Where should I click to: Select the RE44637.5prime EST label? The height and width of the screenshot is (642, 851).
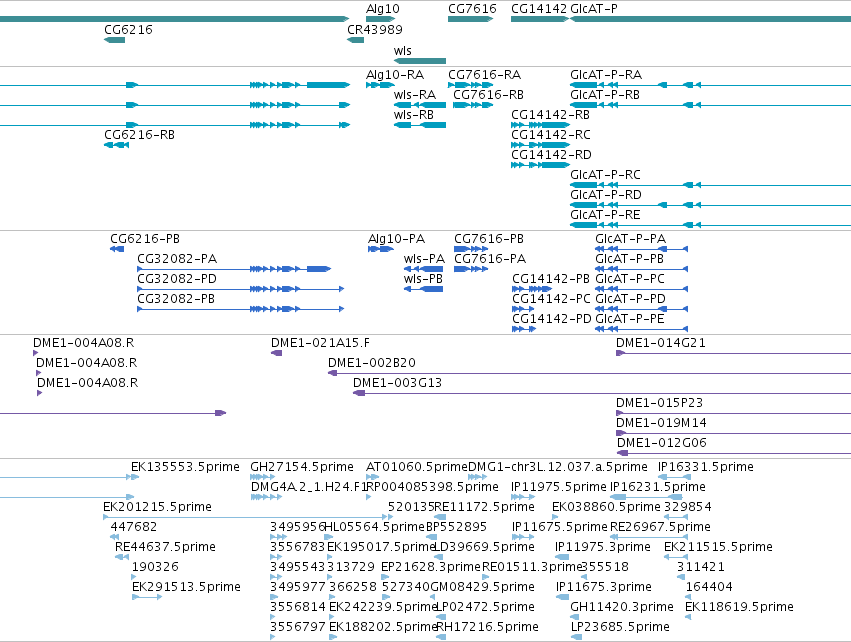(165, 547)
